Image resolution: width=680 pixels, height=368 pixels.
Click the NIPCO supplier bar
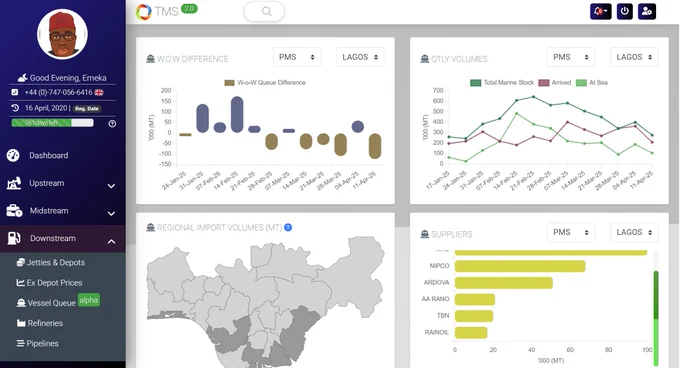point(520,266)
